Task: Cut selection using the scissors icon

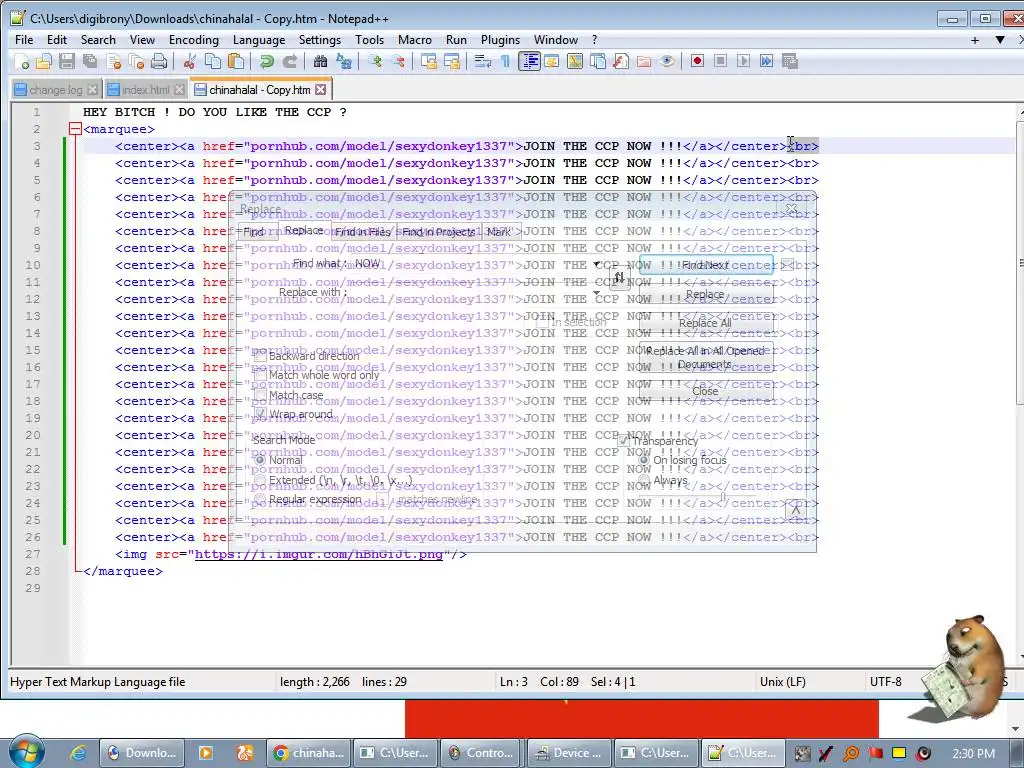Action: 190,61
